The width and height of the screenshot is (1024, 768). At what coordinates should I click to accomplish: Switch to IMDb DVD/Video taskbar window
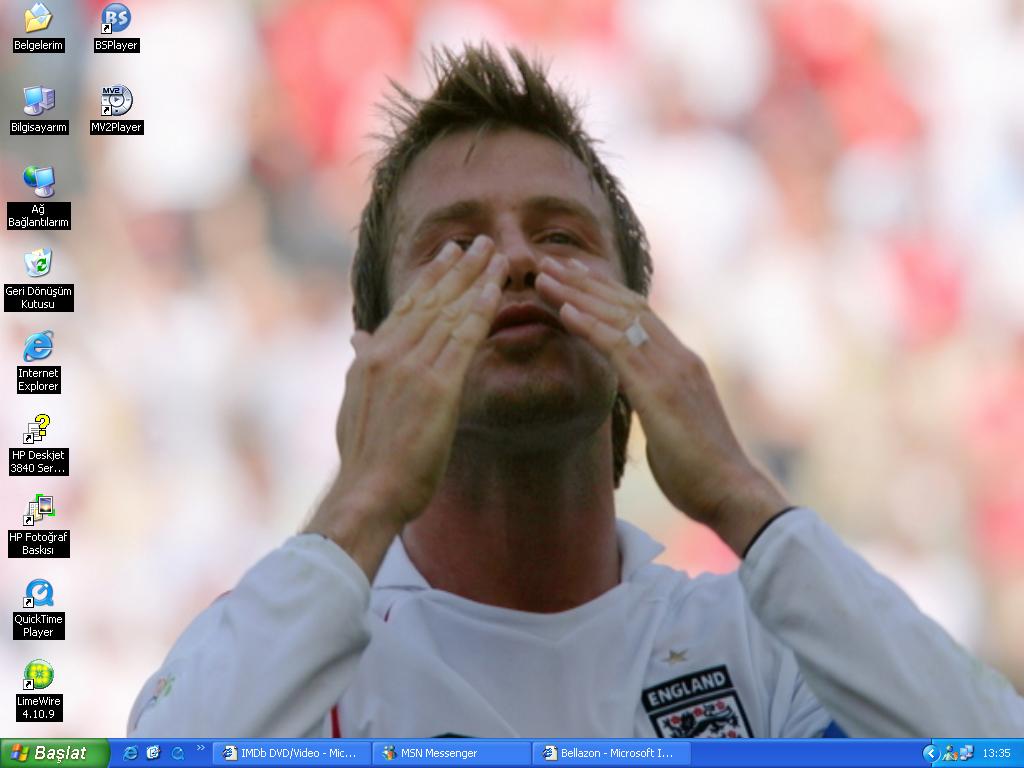click(x=291, y=753)
